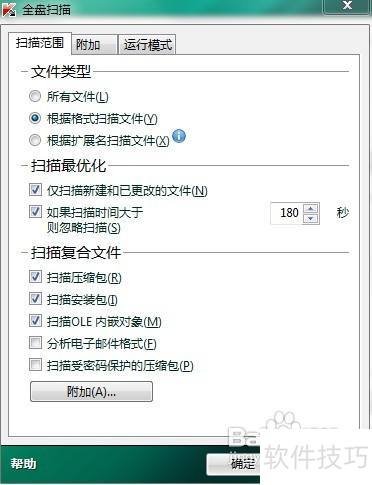This screenshot has width=372, height=485.
Task: Enable 扫描受密码保护的压缩包 checkbox
Action: (35, 365)
